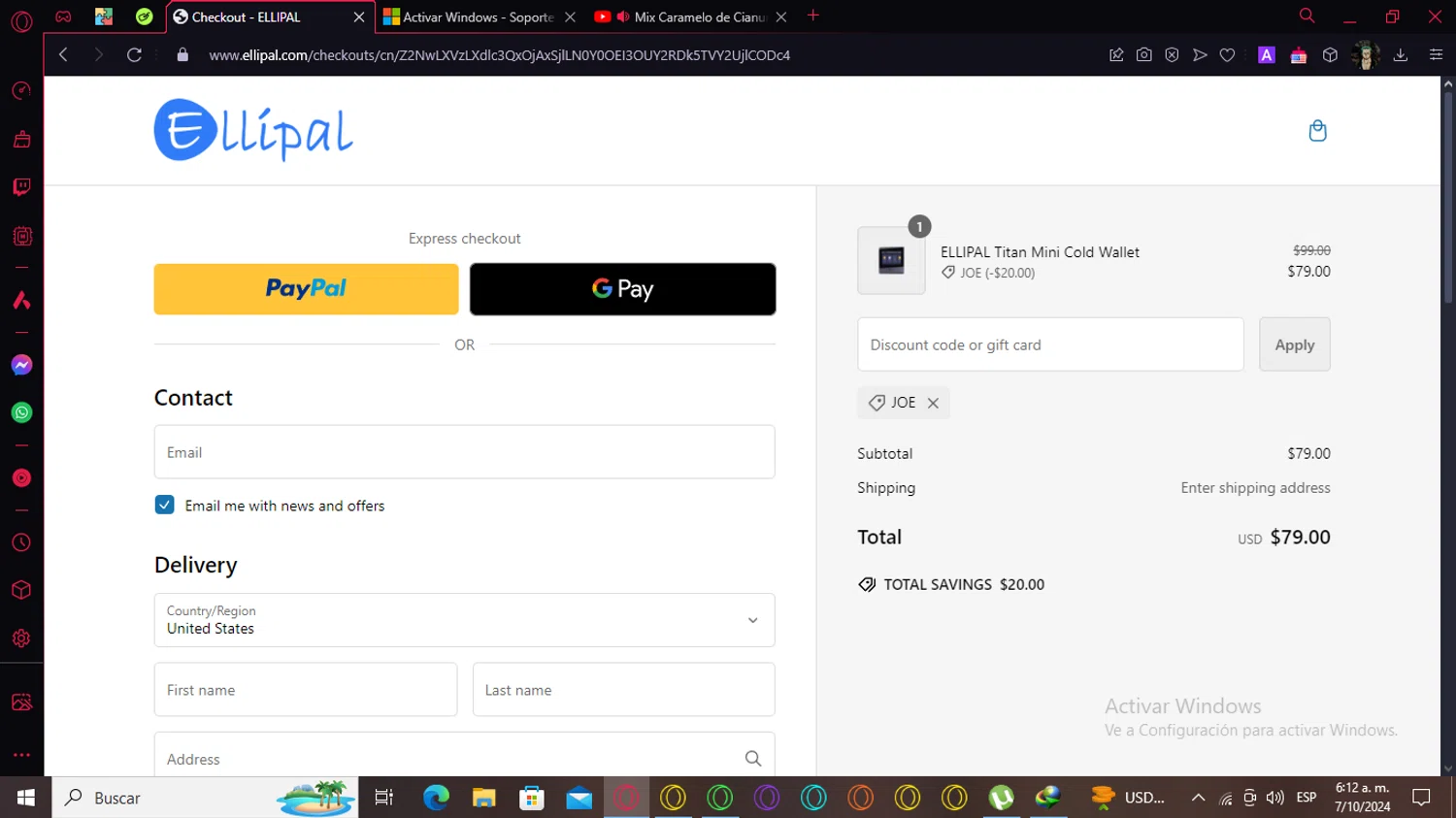Image resolution: width=1456 pixels, height=818 pixels.
Task: Focus the Email input field
Action: pyautogui.click(x=464, y=452)
